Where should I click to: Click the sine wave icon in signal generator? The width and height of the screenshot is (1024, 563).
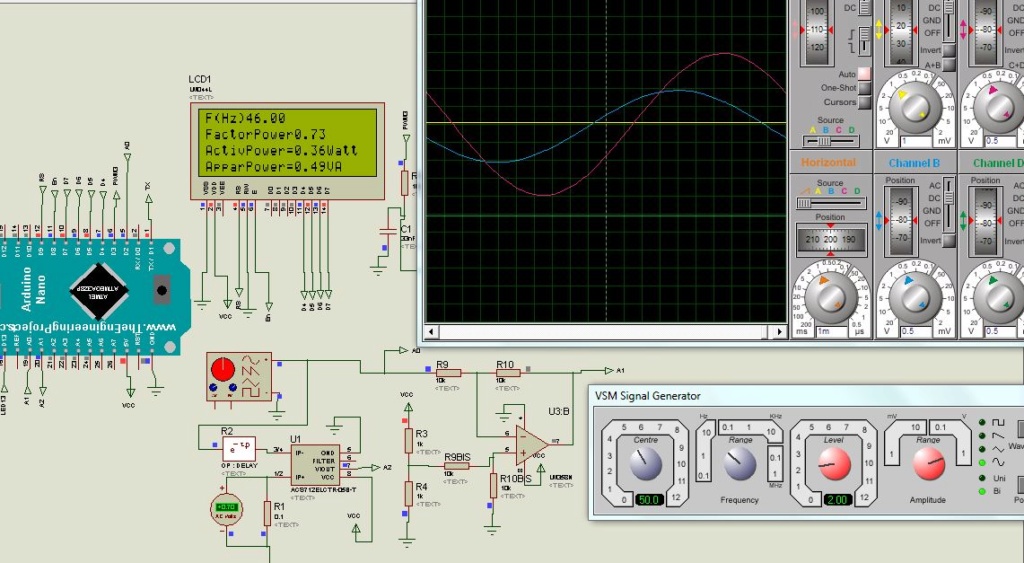(x=999, y=462)
